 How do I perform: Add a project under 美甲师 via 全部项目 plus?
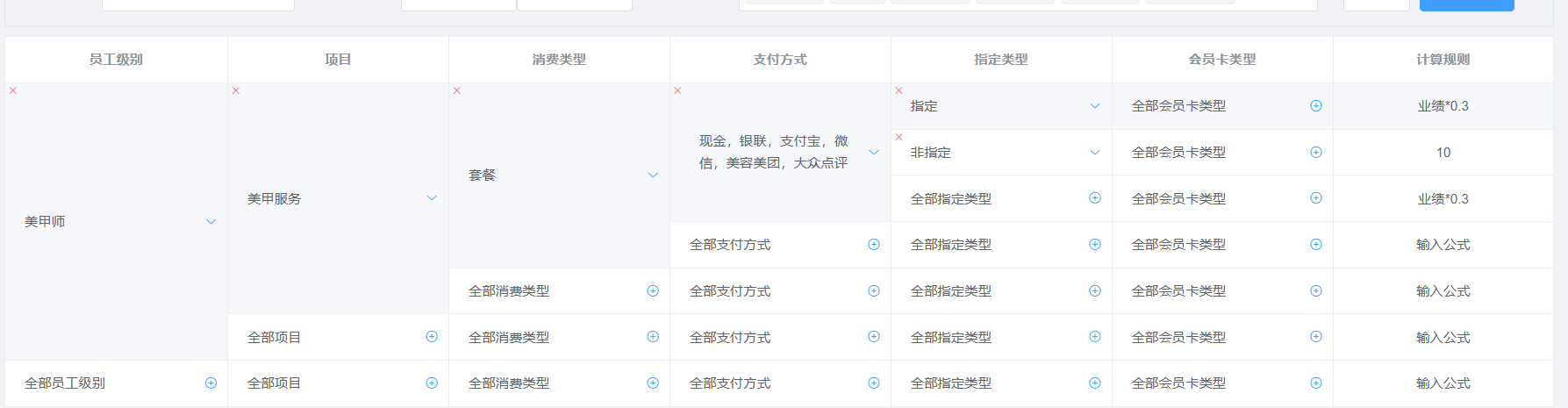click(x=432, y=337)
